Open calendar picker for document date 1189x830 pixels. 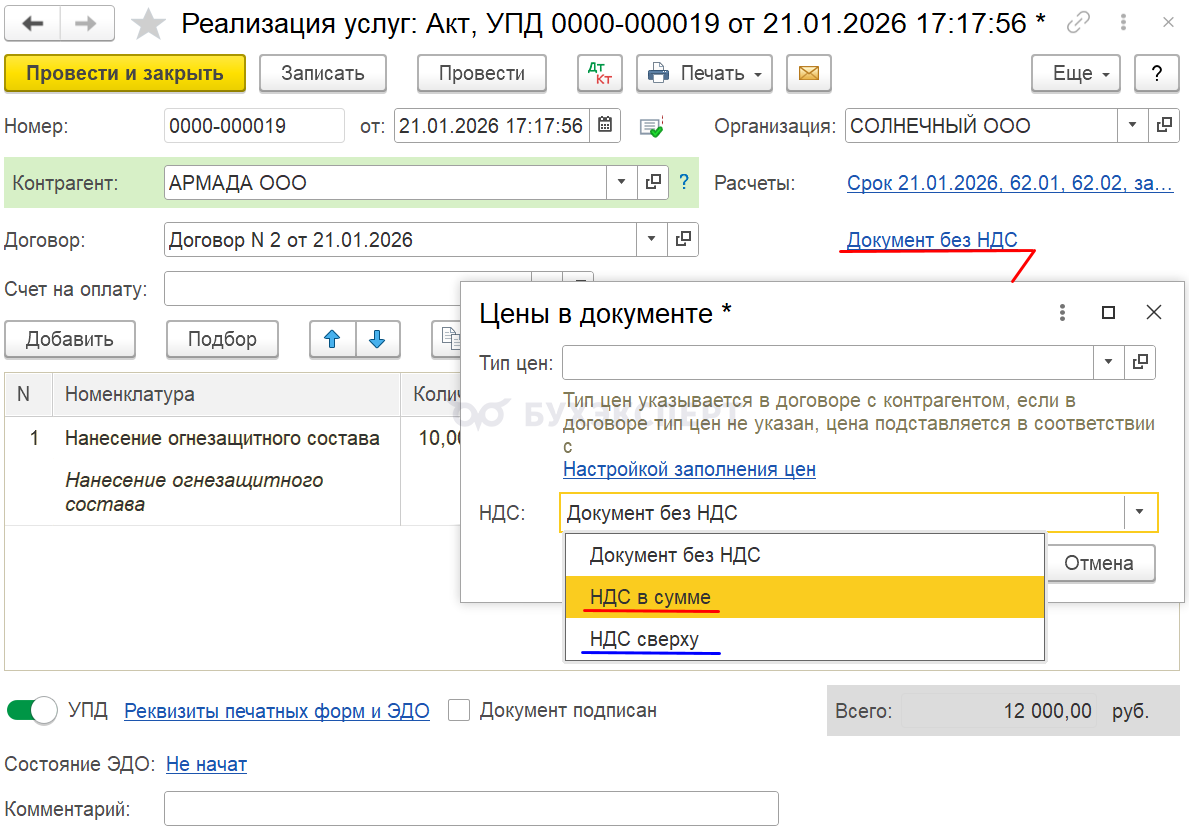605,125
